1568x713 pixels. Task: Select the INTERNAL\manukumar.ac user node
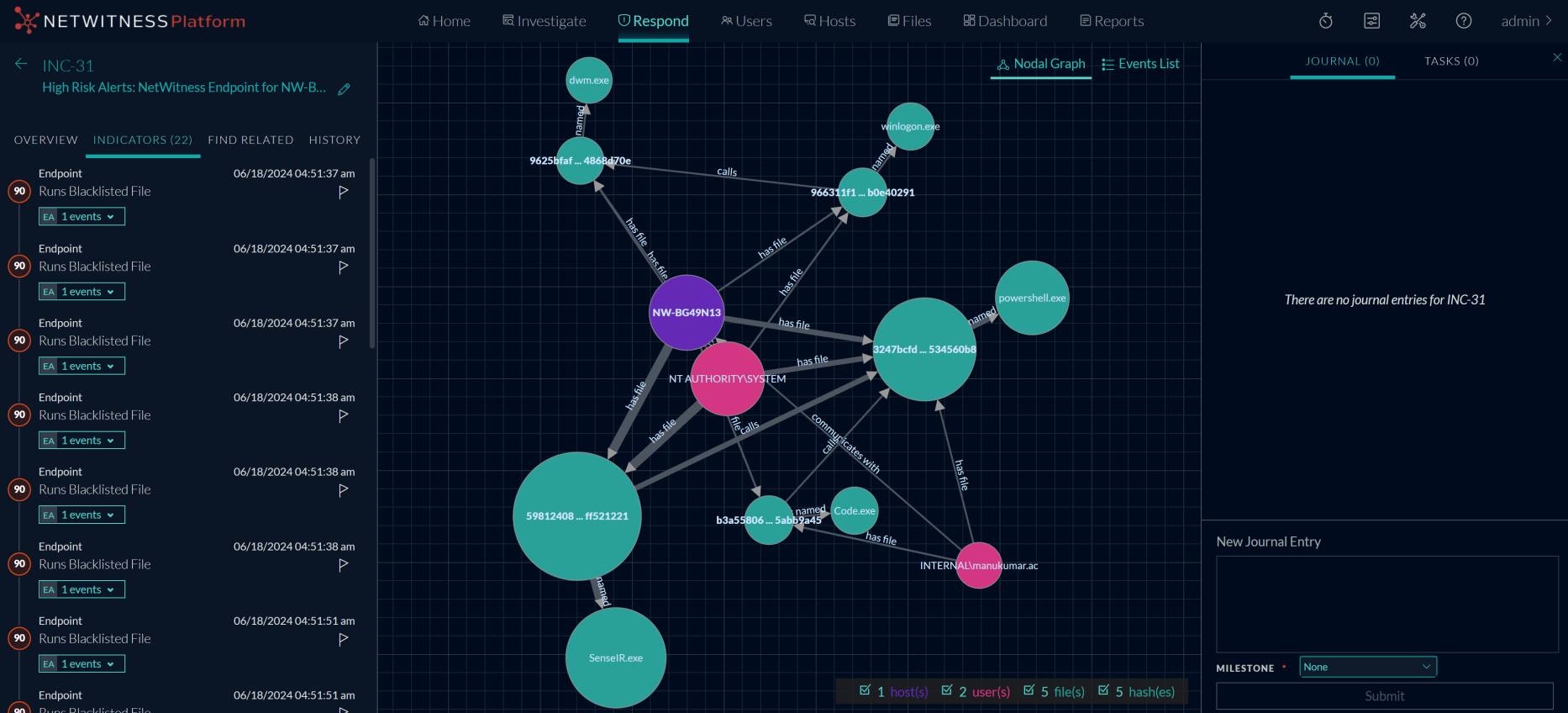tap(979, 565)
